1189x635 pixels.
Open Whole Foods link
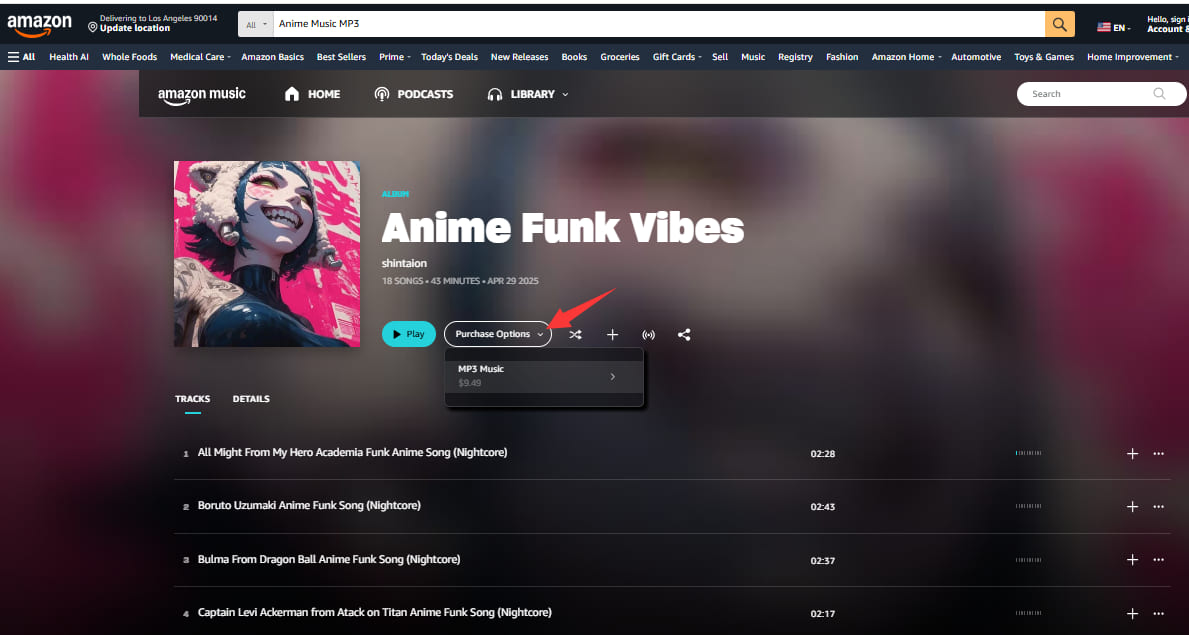[130, 57]
